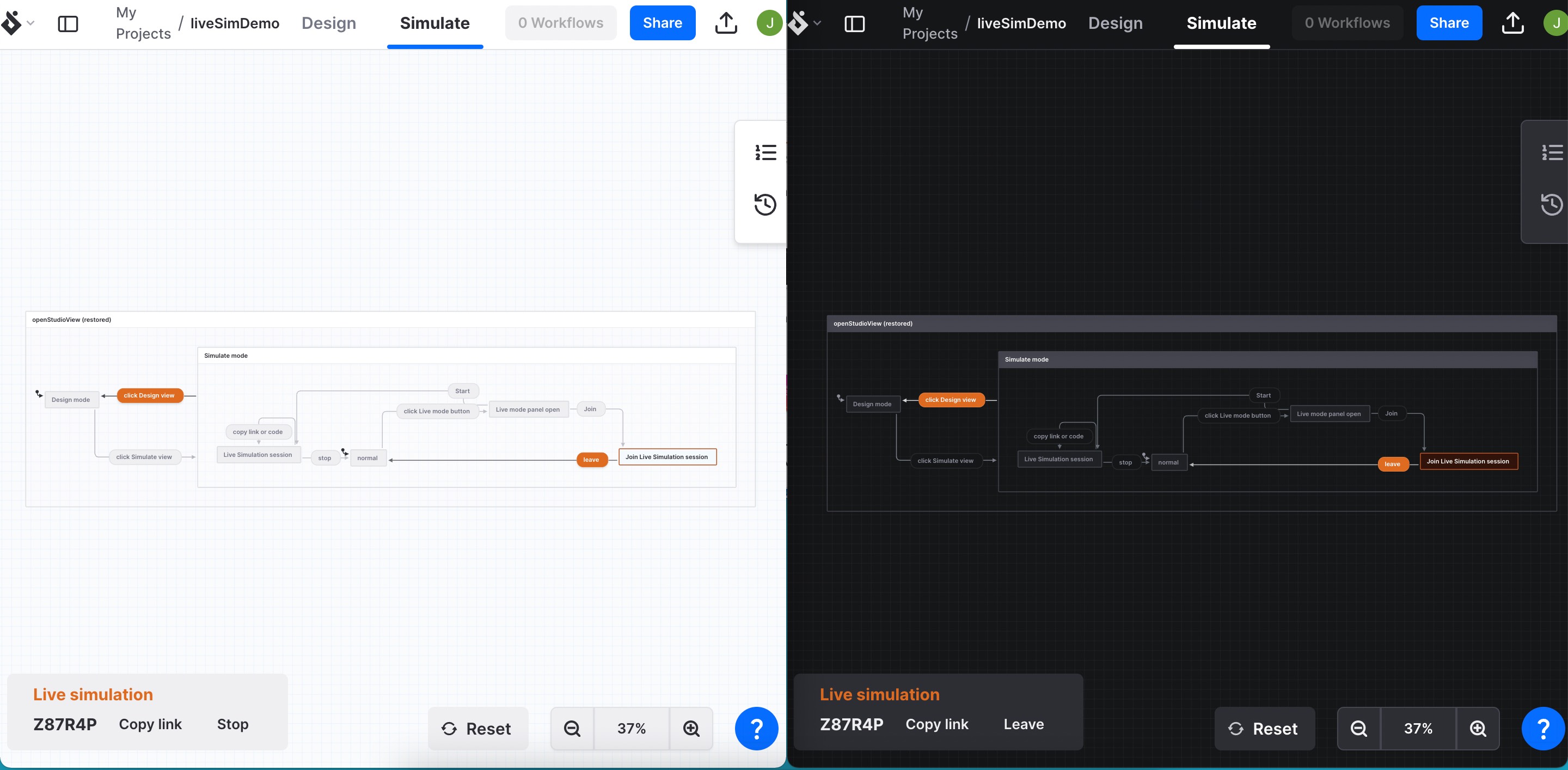Click 37% zoom level in light window
1568x770 pixels.
click(x=631, y=728)
